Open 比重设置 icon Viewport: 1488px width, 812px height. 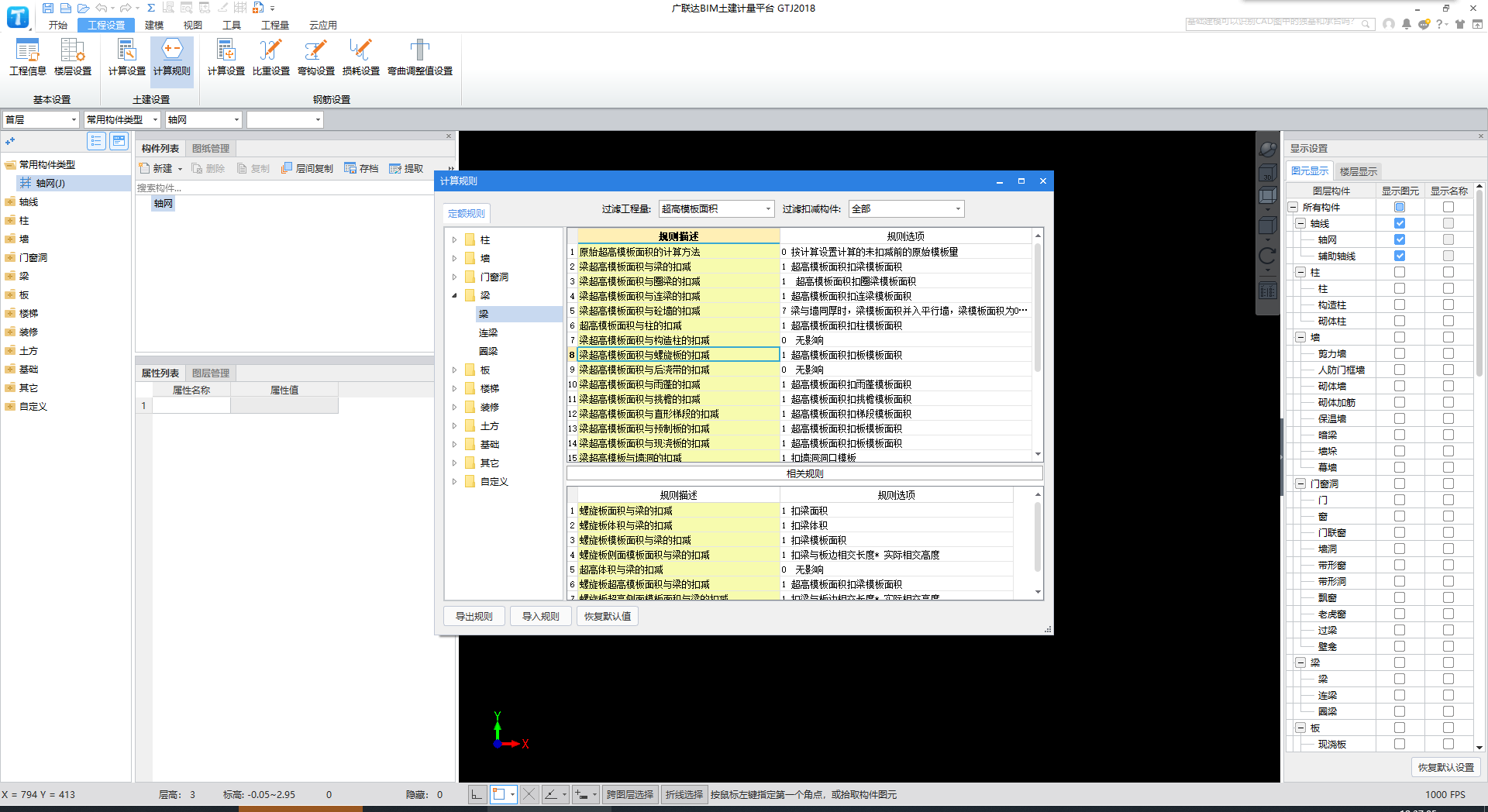[270, 57]
